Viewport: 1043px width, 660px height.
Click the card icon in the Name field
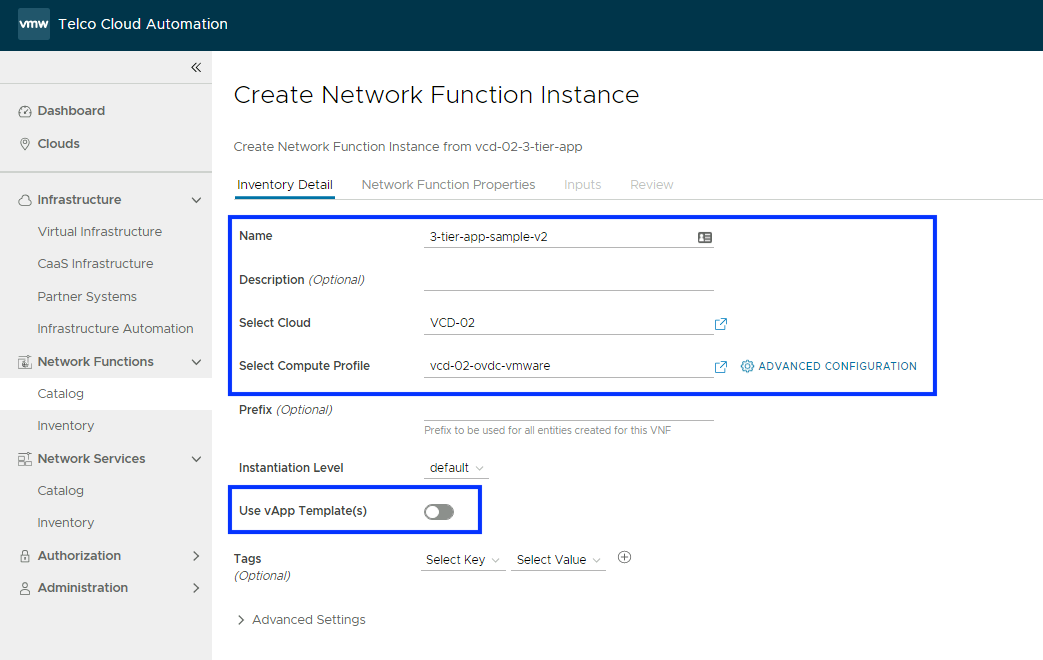[705, 238]
